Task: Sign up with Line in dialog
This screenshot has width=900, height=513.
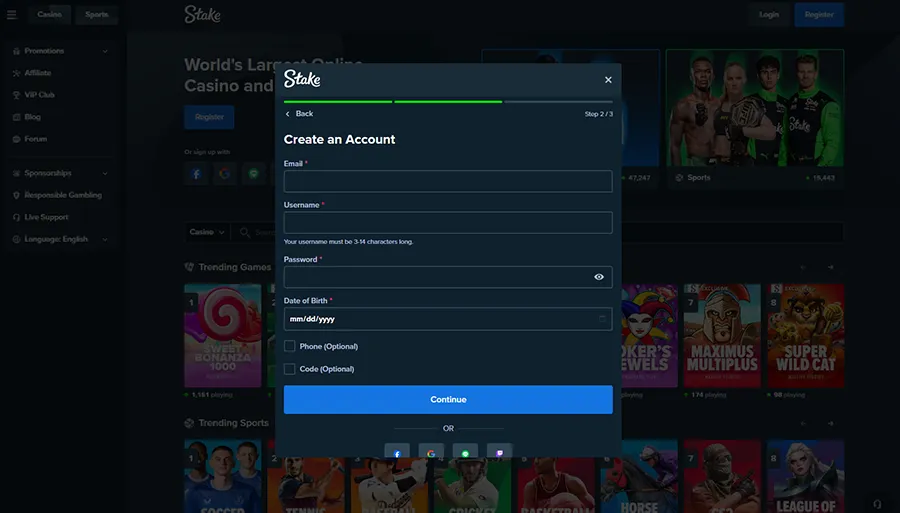Action: [x=465, y=450]
